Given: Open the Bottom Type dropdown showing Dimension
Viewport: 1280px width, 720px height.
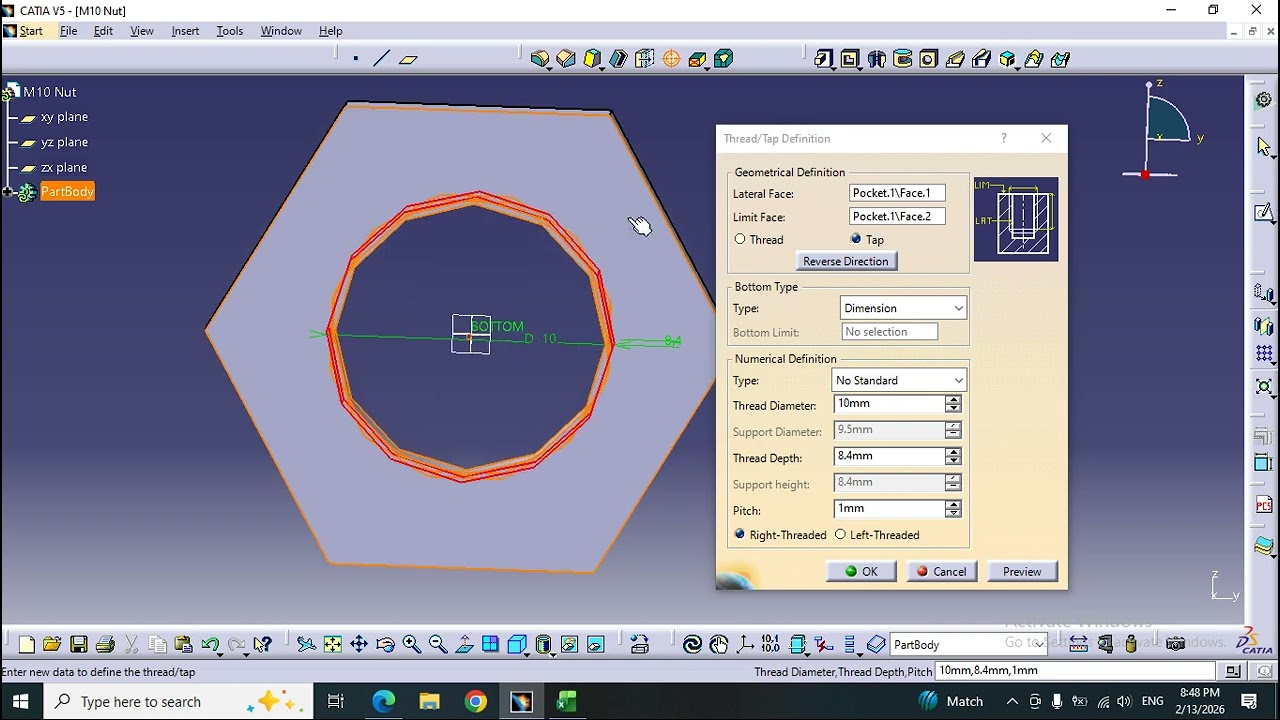Looking at the screenshot, I should click(x=903, y=308).
